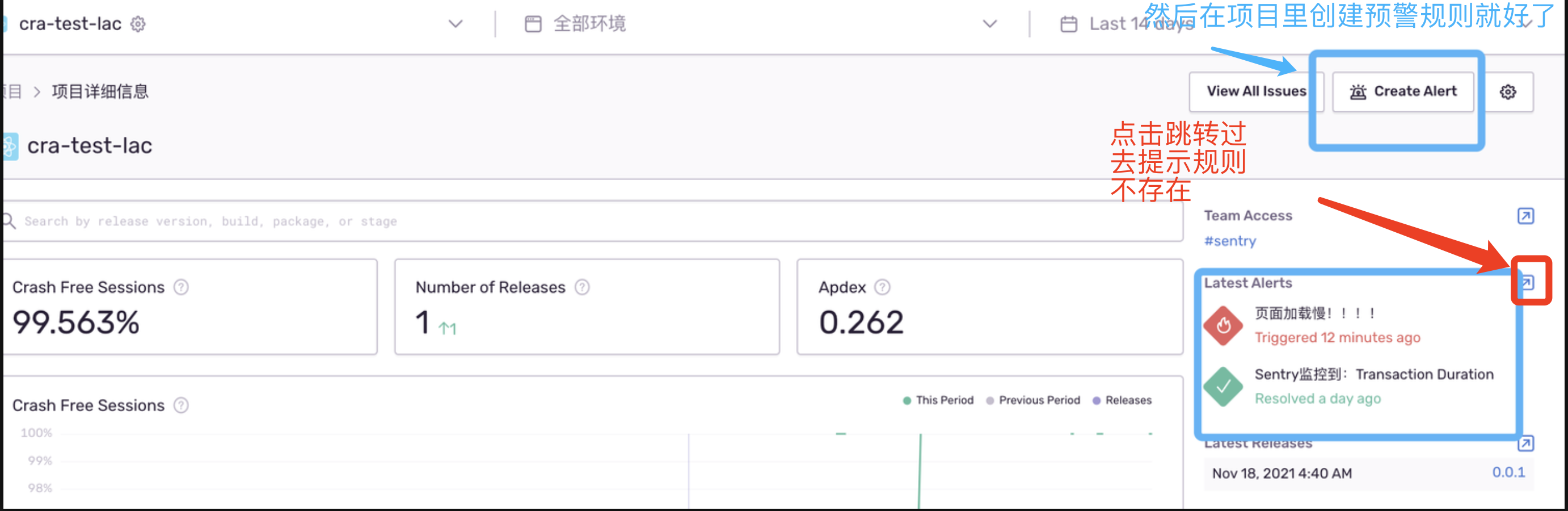Click the React project icon by cra-test-lac title
The image size is (1568, 511).
coord(10,146)
